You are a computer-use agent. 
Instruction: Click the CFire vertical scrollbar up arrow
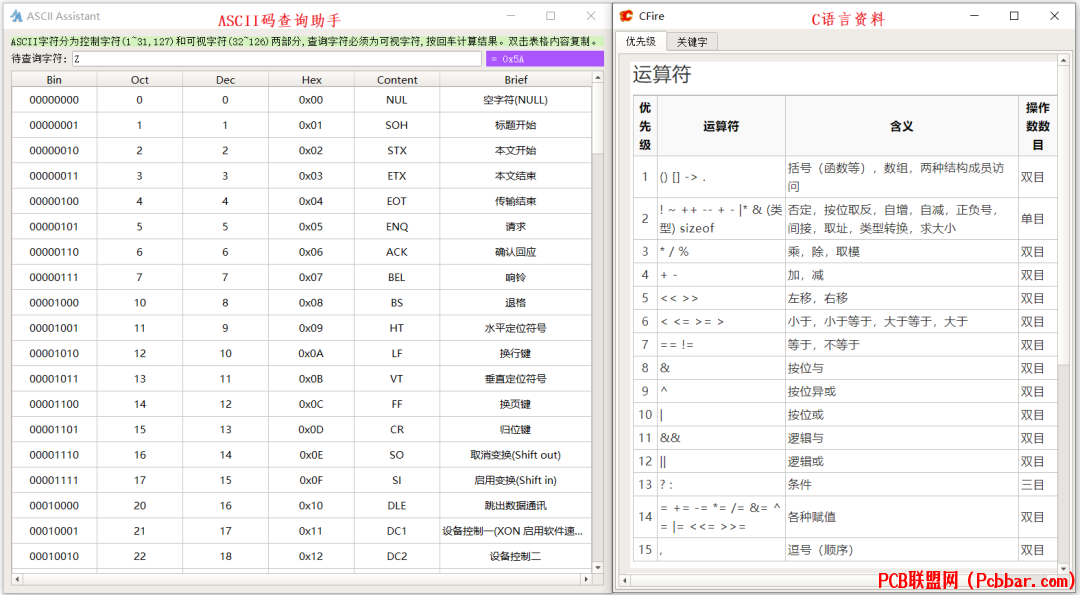point(1062,63)
